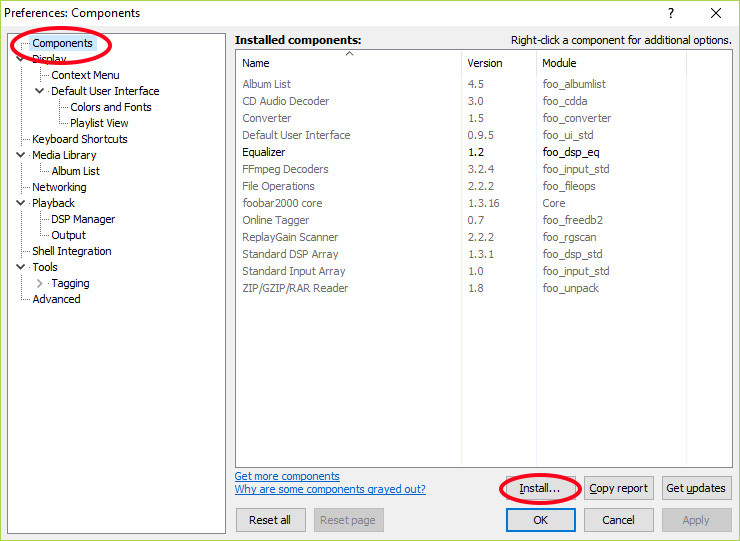
Task: Close the Preferences window
Action: [715, 13]
